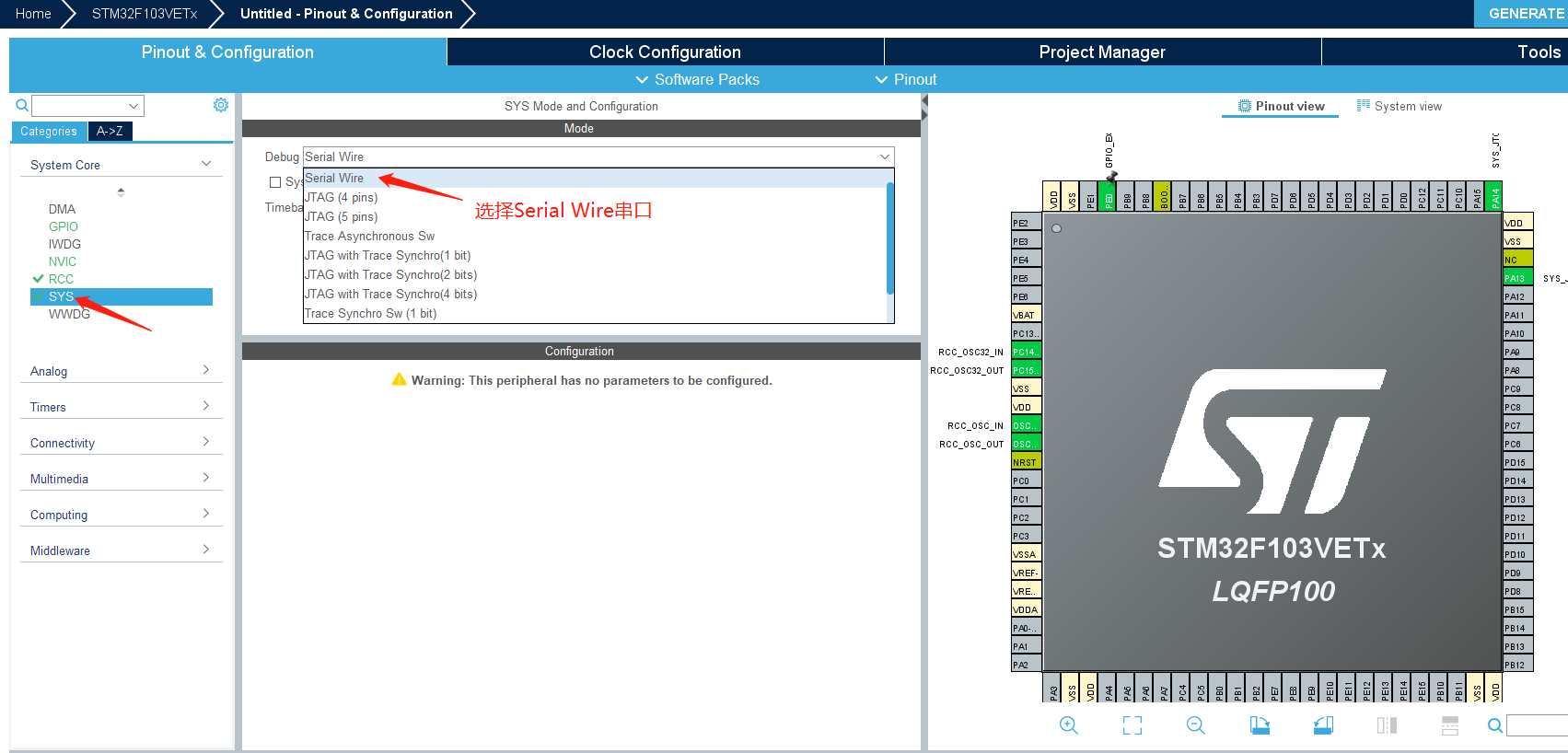Screen dimensions: 1568x753
Task: Choose JTAG with Trace Synchro(1 bit)
Action: [594, 255]
